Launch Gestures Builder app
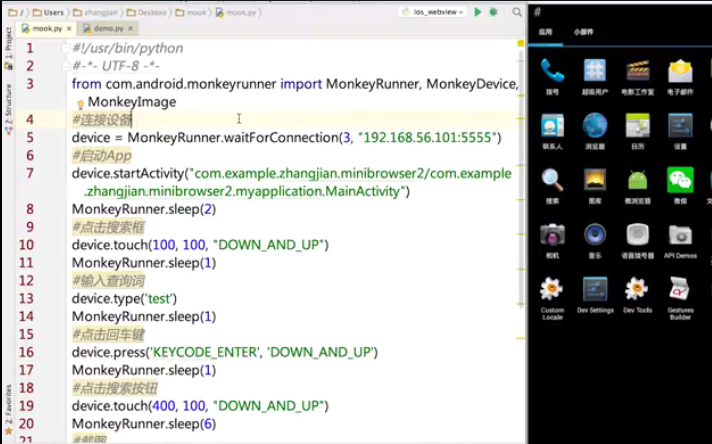This screenshot has width=712, height=444. 680,290
